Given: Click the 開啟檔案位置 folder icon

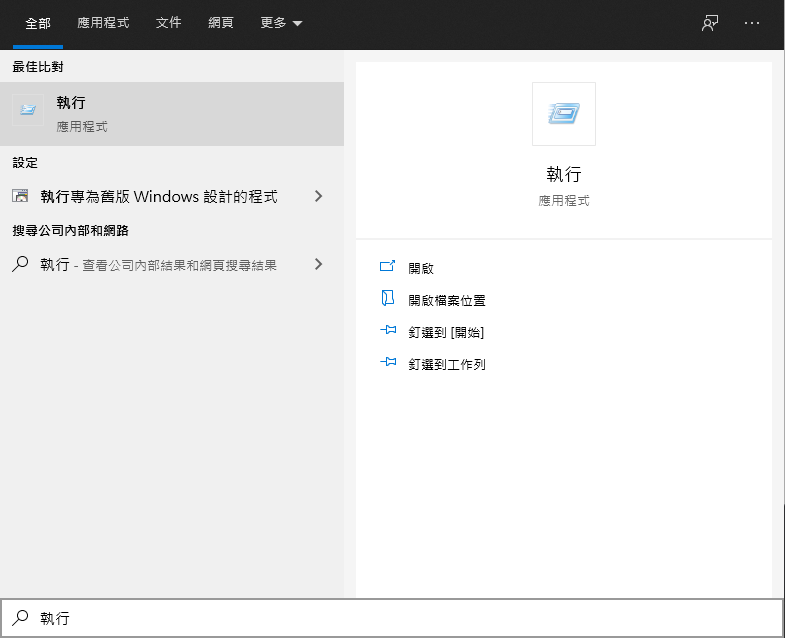Looking at the screenshot, I should [387, 298].
